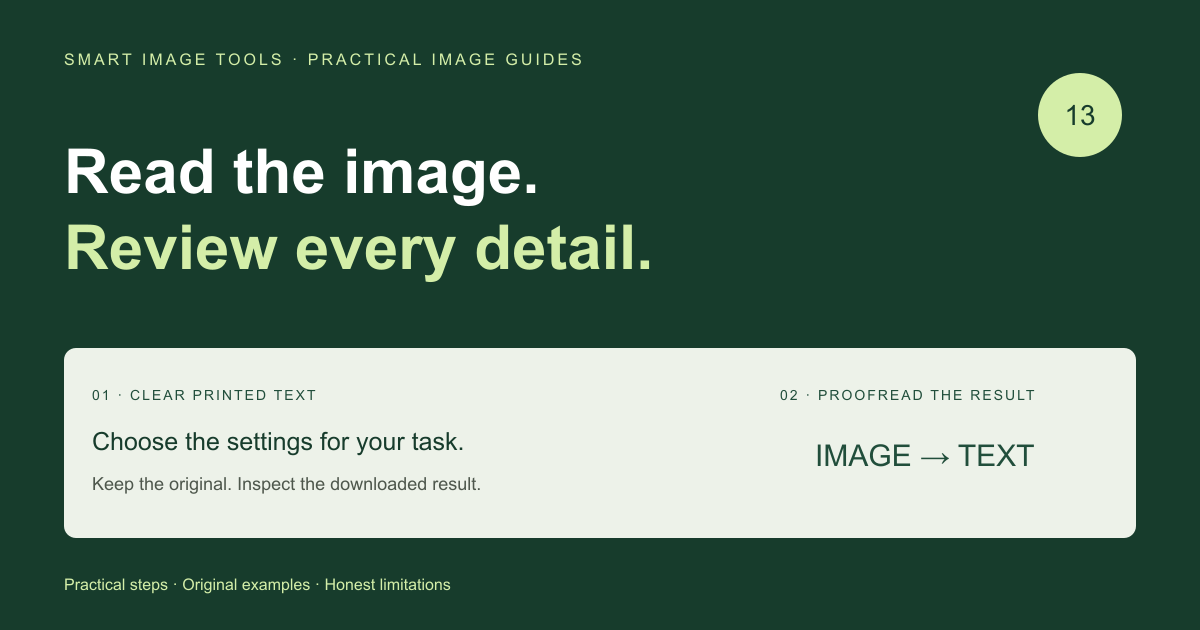Image resolution: width=1200 pixels, height=630 pixels.
Task: Click the green headline 'Review every detail.'
Action: 359,248
